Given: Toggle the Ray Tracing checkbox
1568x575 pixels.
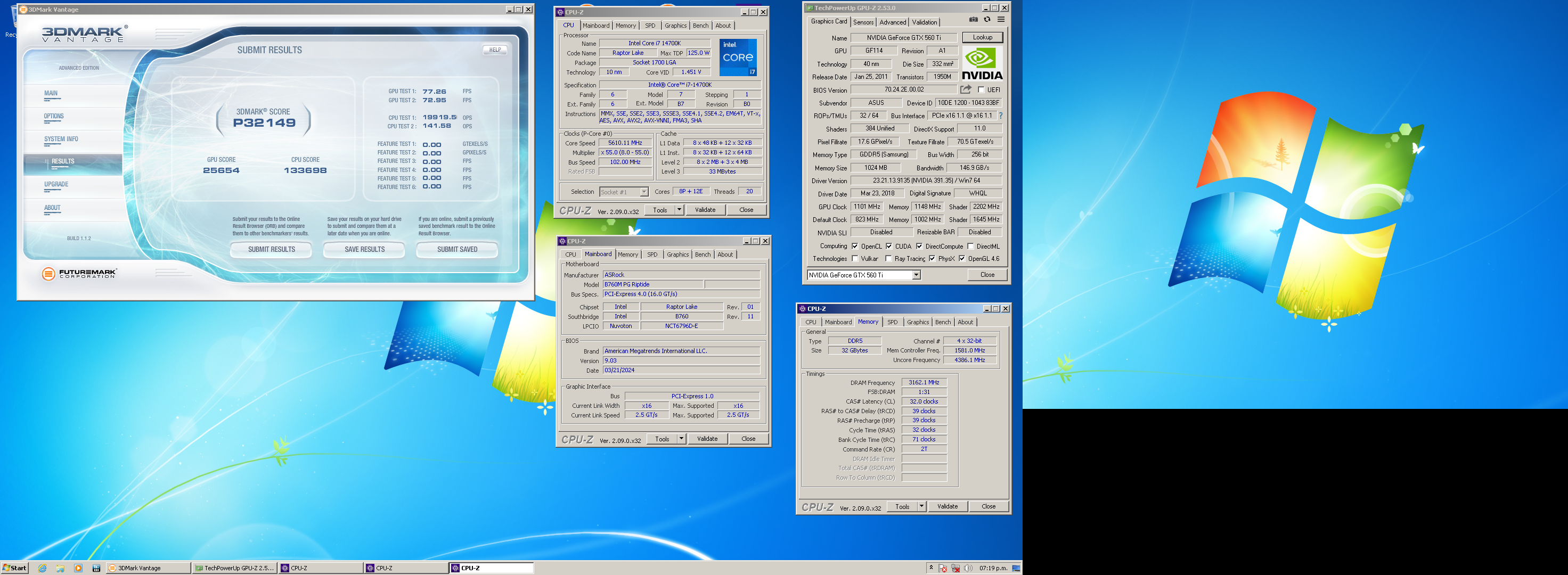Looking at the screenshot, I should click(x=889, y=259).
